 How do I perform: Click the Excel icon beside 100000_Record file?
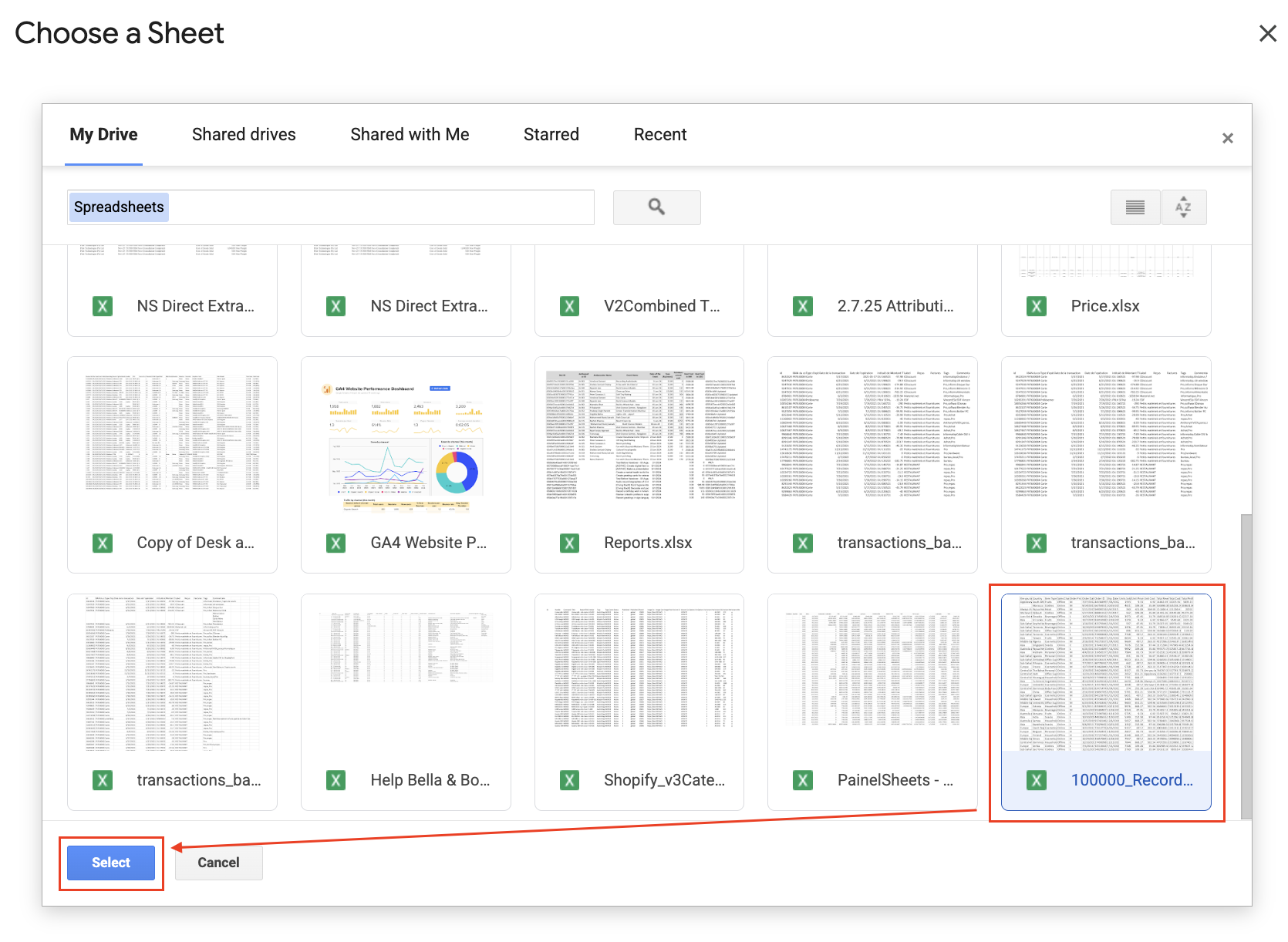[1036, 780]
